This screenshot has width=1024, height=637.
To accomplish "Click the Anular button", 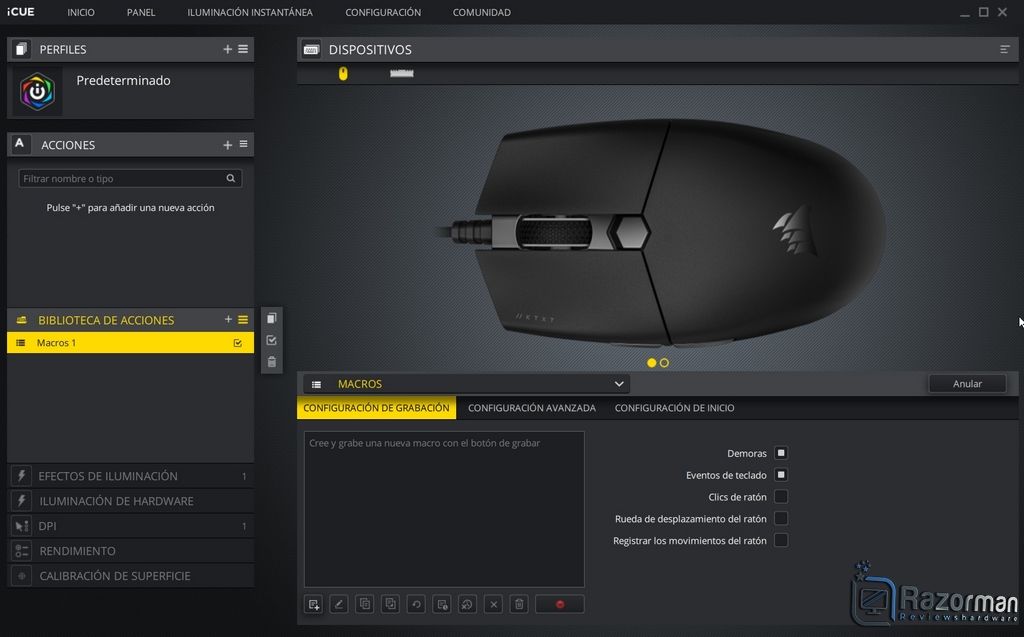I will tap(967, 384).
